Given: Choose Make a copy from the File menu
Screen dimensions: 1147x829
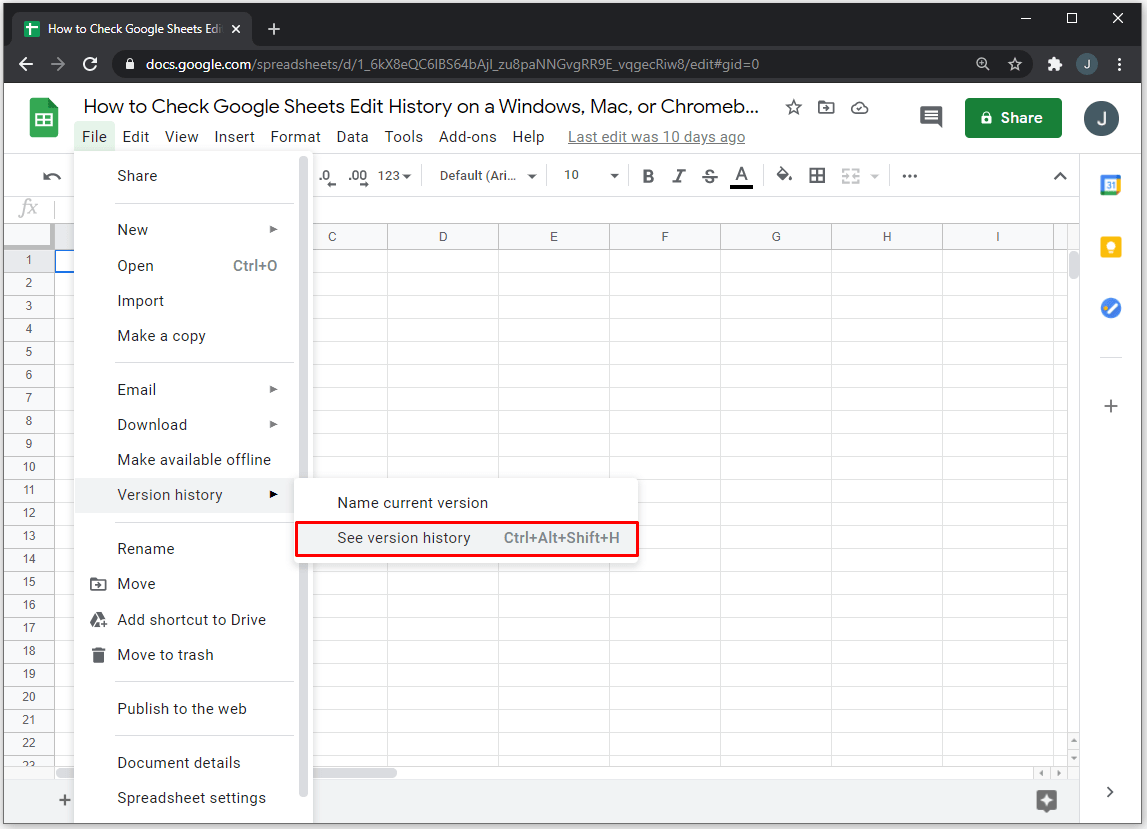Looking at the screenshot, I should pyautogui.click(x=161, y=336).
